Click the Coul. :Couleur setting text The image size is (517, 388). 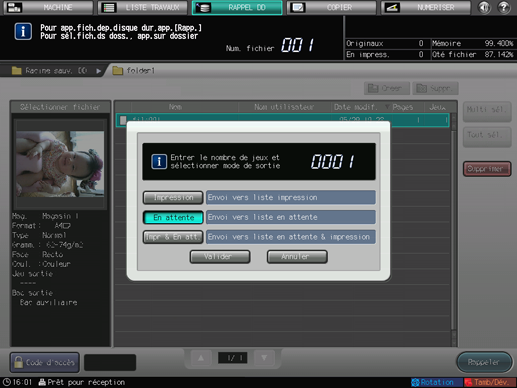41,264
